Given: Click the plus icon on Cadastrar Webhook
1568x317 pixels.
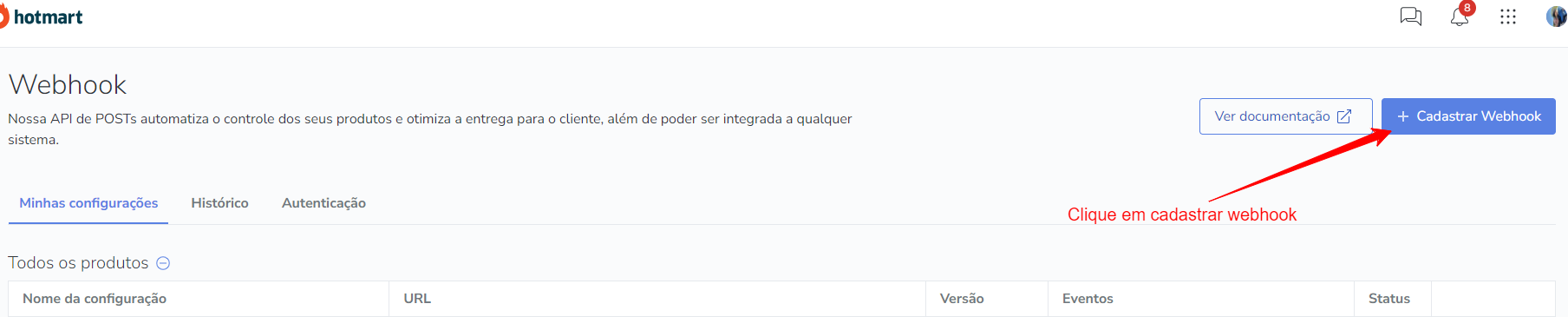Looking at the screenshot, I should [1402, 116].
